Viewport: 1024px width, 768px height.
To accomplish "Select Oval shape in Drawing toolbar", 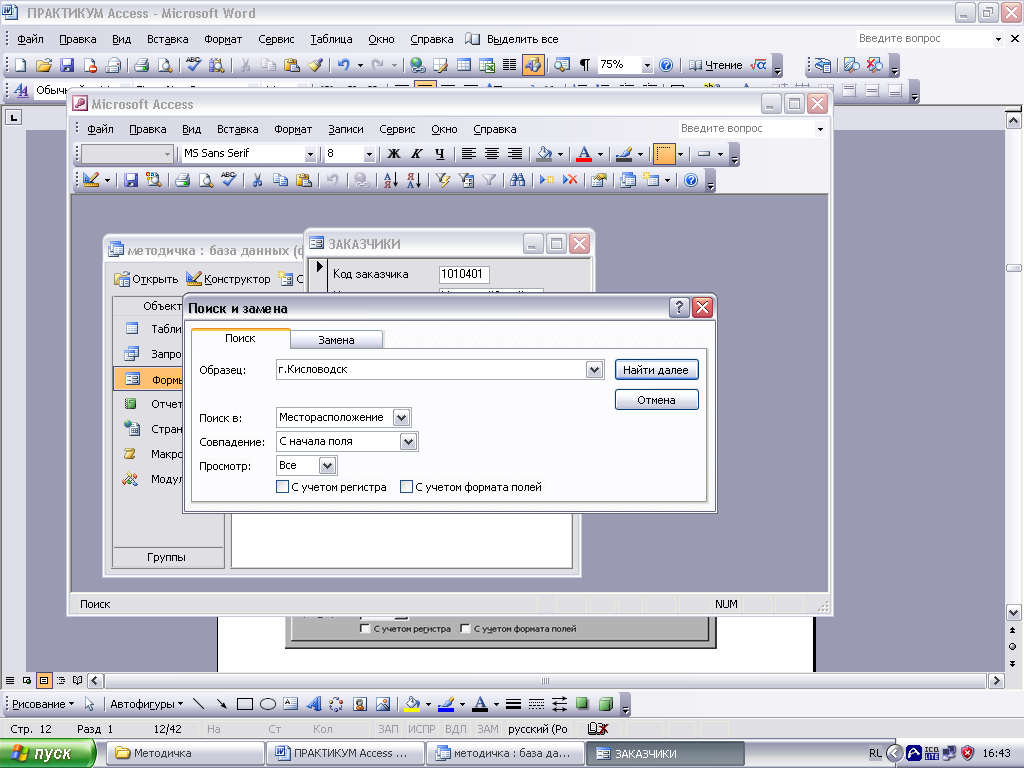I will tap(268, 704).
